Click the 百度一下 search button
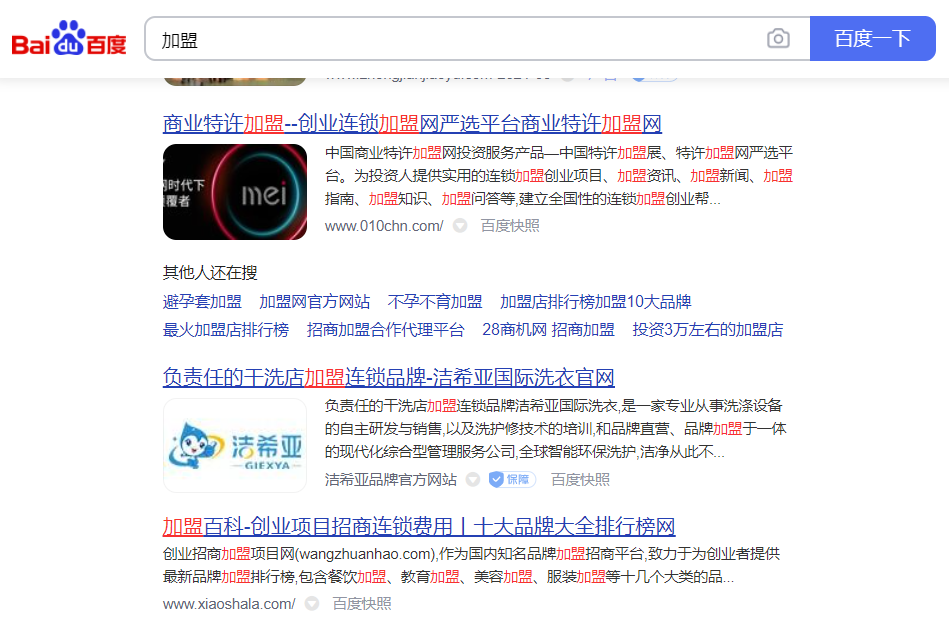 click(872, 39)
